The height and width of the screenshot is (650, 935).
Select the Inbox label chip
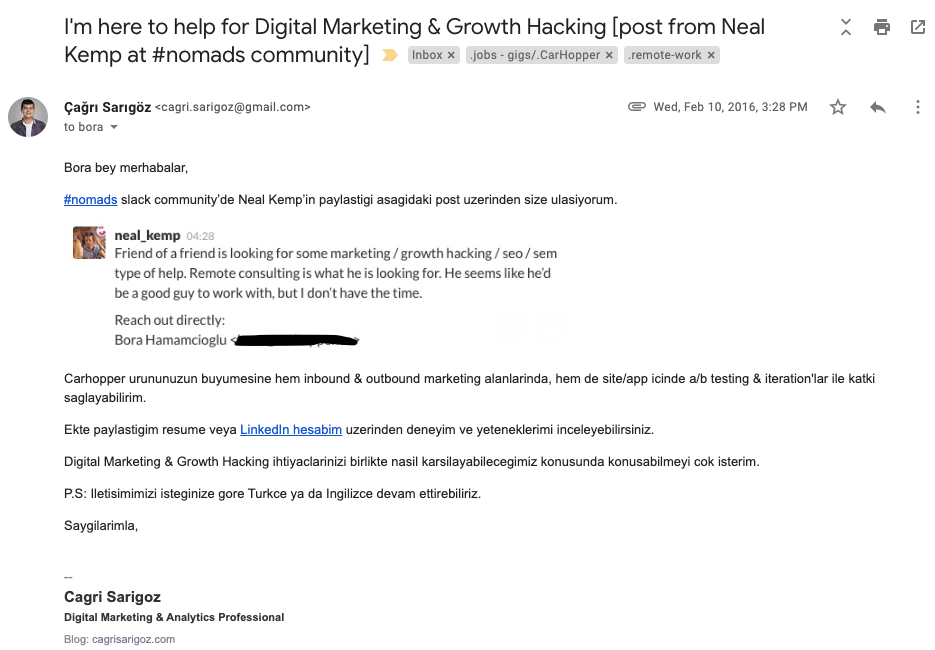(427, 55)
